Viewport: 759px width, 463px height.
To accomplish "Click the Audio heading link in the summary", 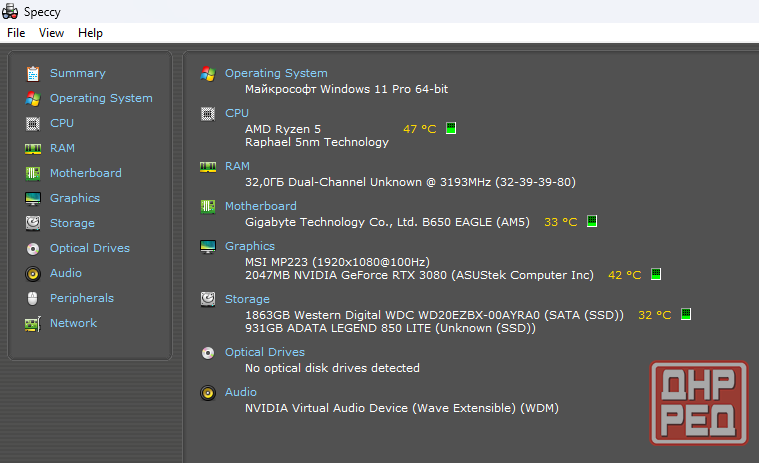I will [x=241, y=392].
